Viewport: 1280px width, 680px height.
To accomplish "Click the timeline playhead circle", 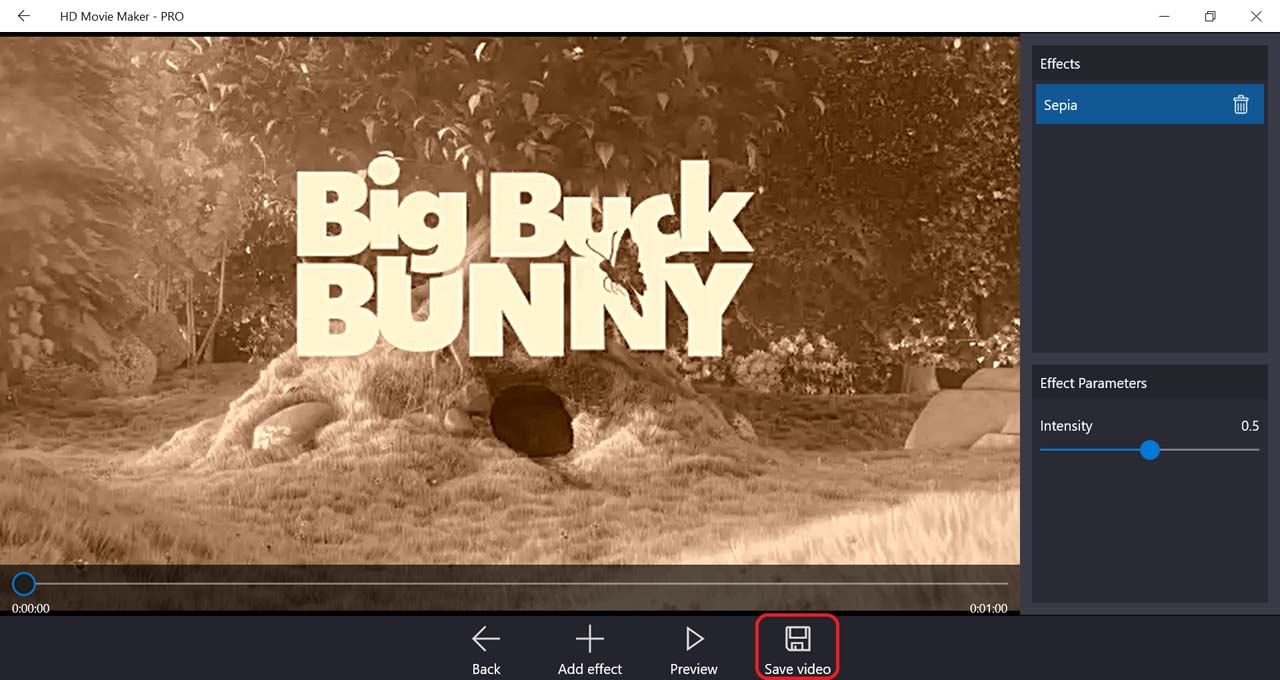I will 24,584.
